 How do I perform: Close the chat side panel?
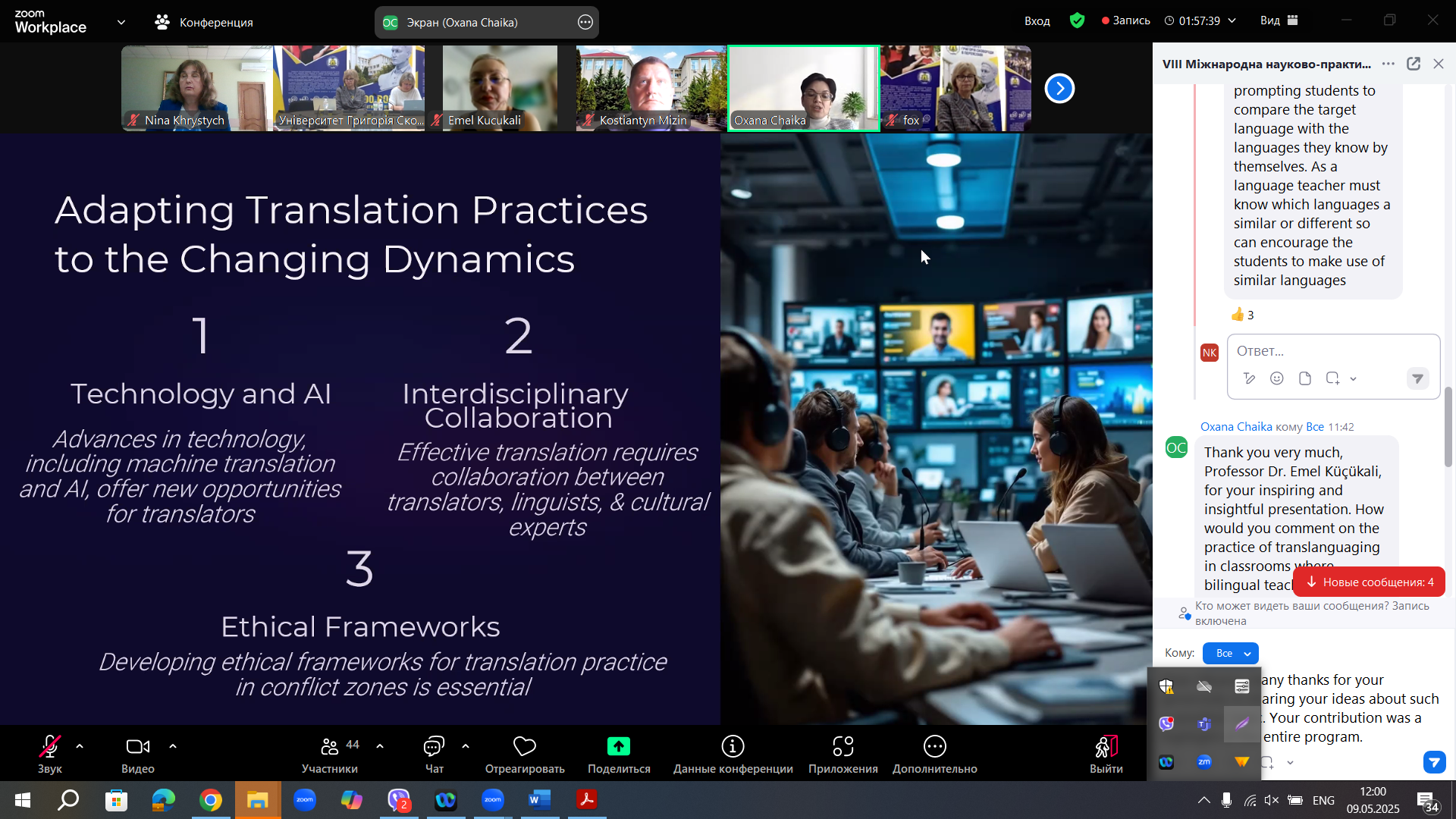click(1439, 64)
